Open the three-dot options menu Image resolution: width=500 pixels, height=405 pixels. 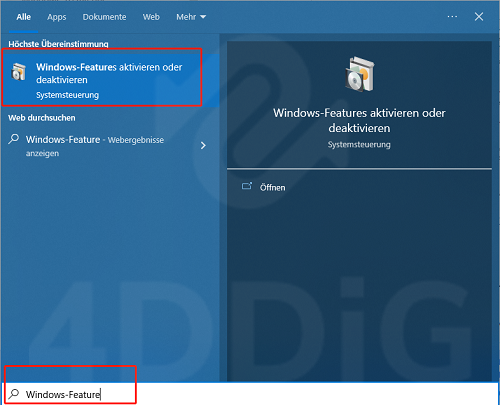[x=452, y=17]
